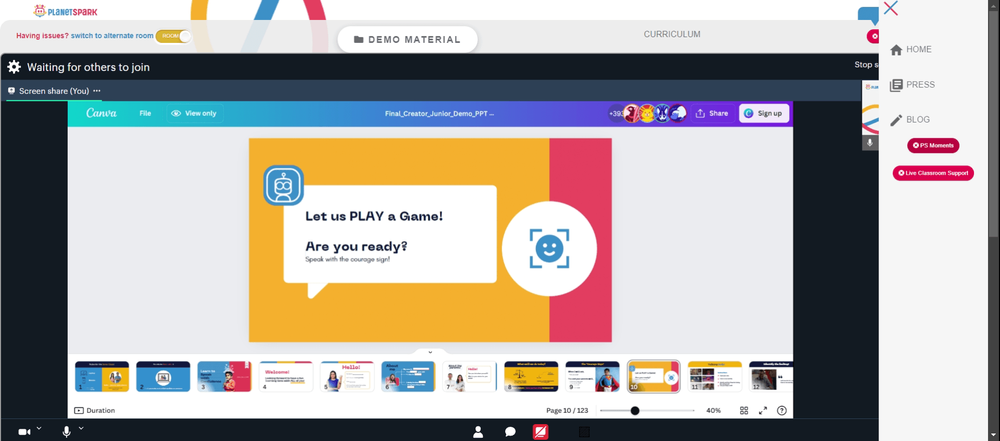Click the PlanetSpark logo

click(66, 11)
